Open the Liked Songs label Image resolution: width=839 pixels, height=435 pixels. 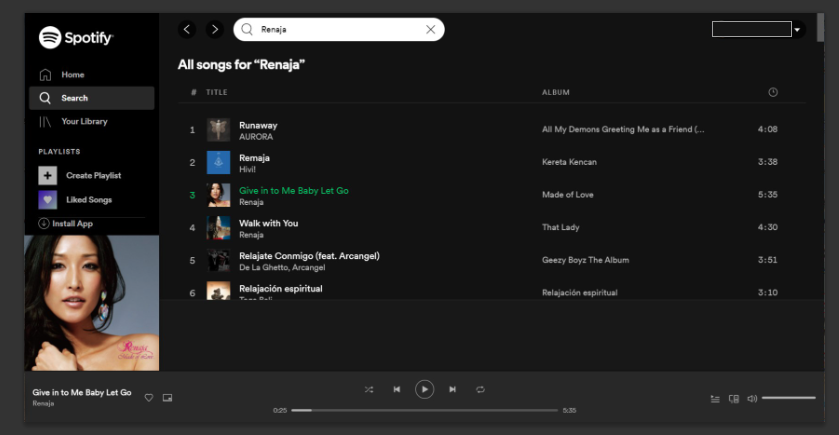(89, 200)
